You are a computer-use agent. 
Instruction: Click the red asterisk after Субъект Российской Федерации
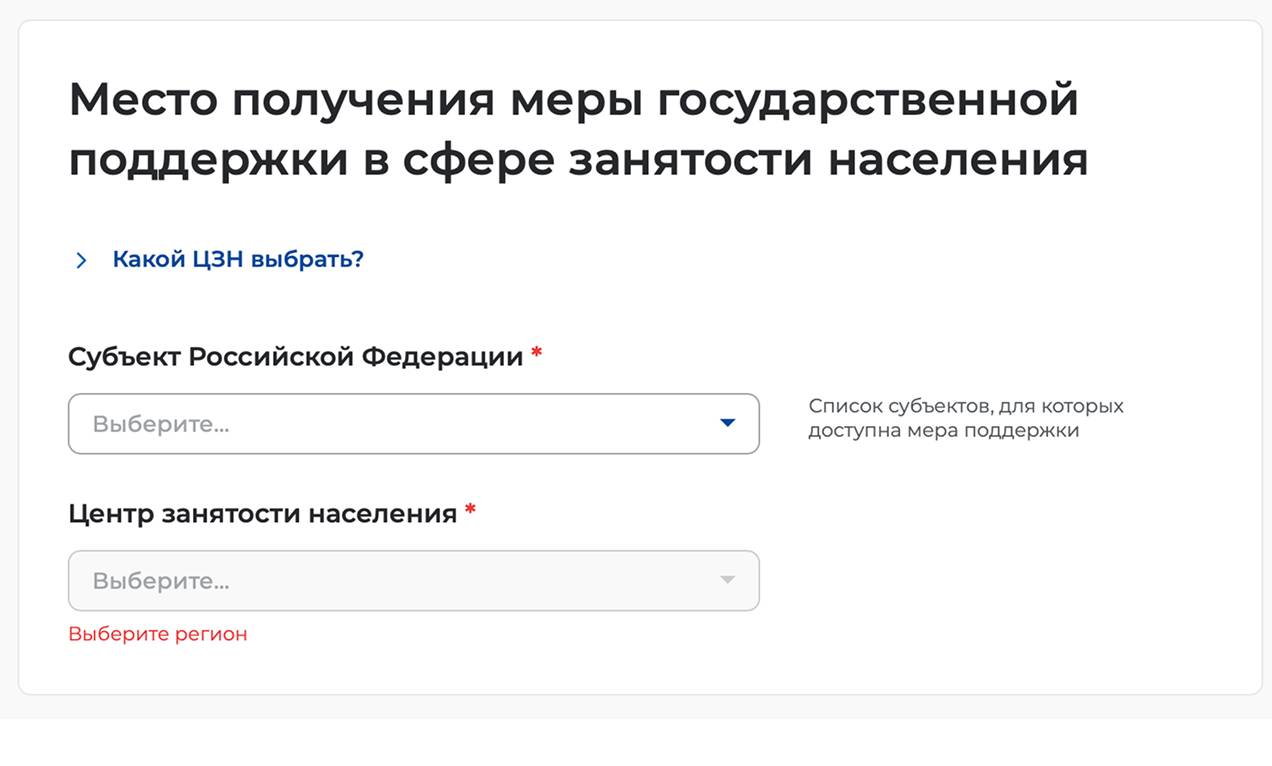[537, 354]
